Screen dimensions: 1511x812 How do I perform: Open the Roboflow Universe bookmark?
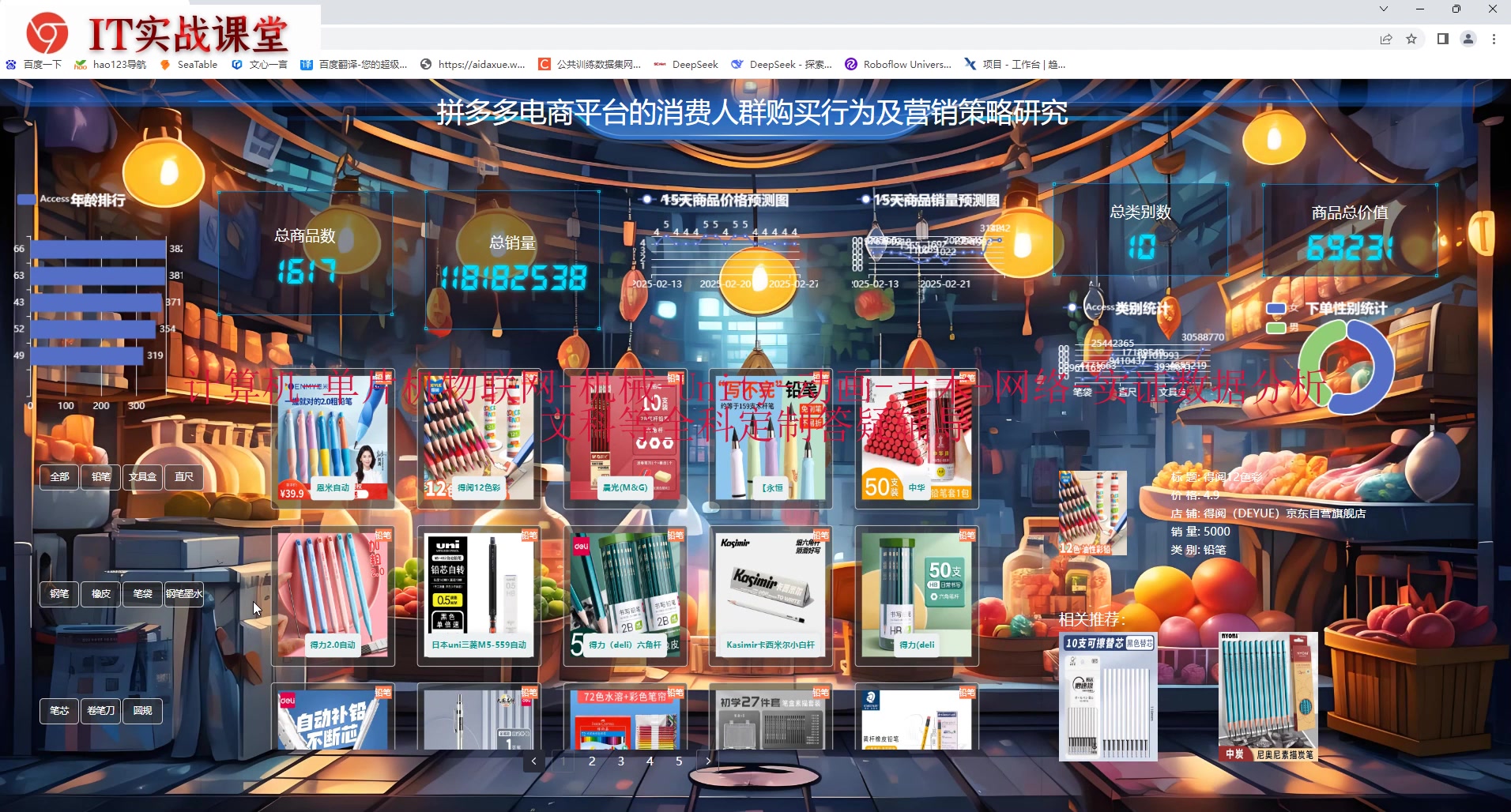point(899,65)
